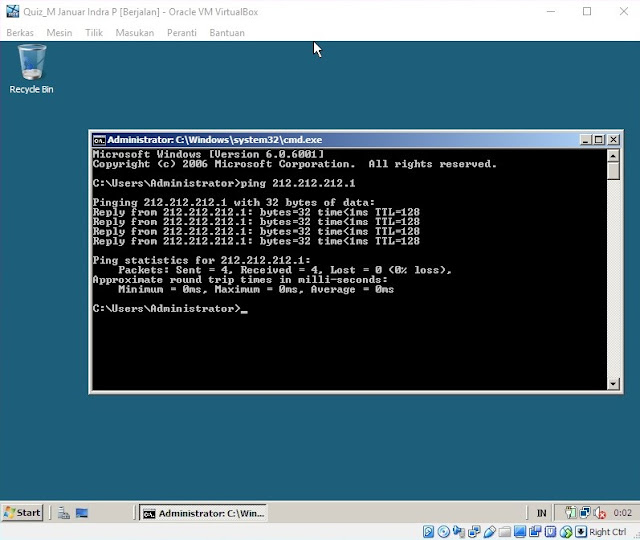Click the keyboard capture arrow status icon
The height and width of the screenshot is (540, 640).
point(581,532)
